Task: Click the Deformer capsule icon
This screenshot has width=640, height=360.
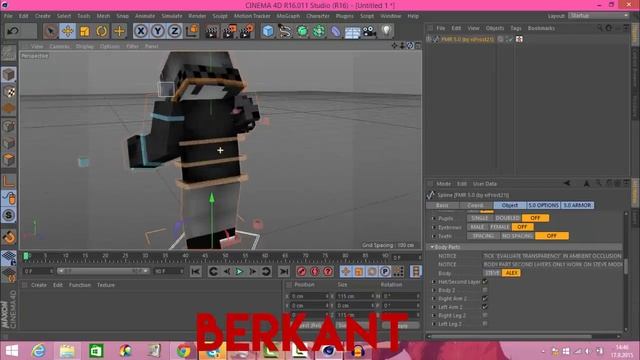Action: coord(336,31)
